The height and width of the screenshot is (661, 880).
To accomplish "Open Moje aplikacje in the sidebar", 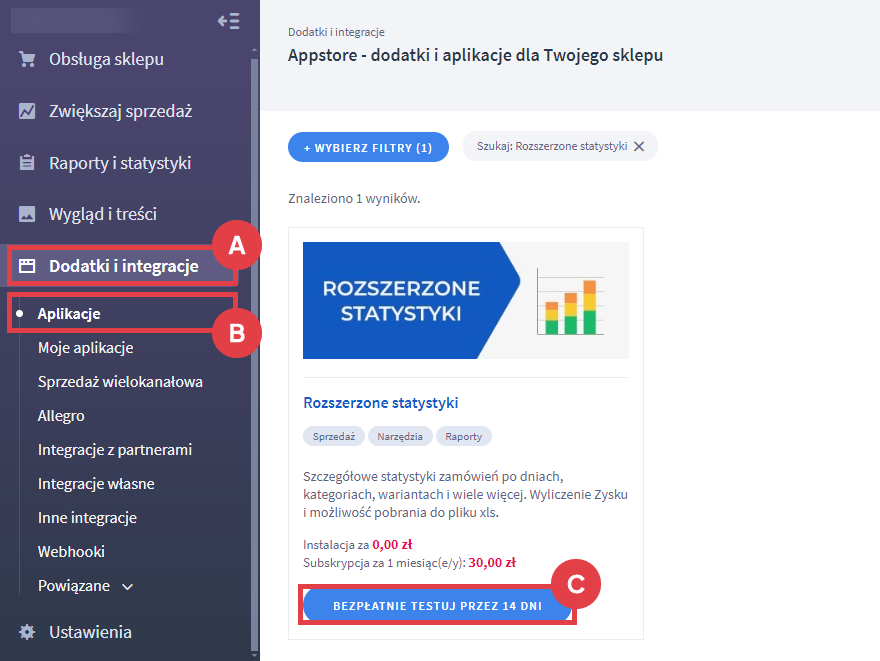I will click(x=85, y=348).
